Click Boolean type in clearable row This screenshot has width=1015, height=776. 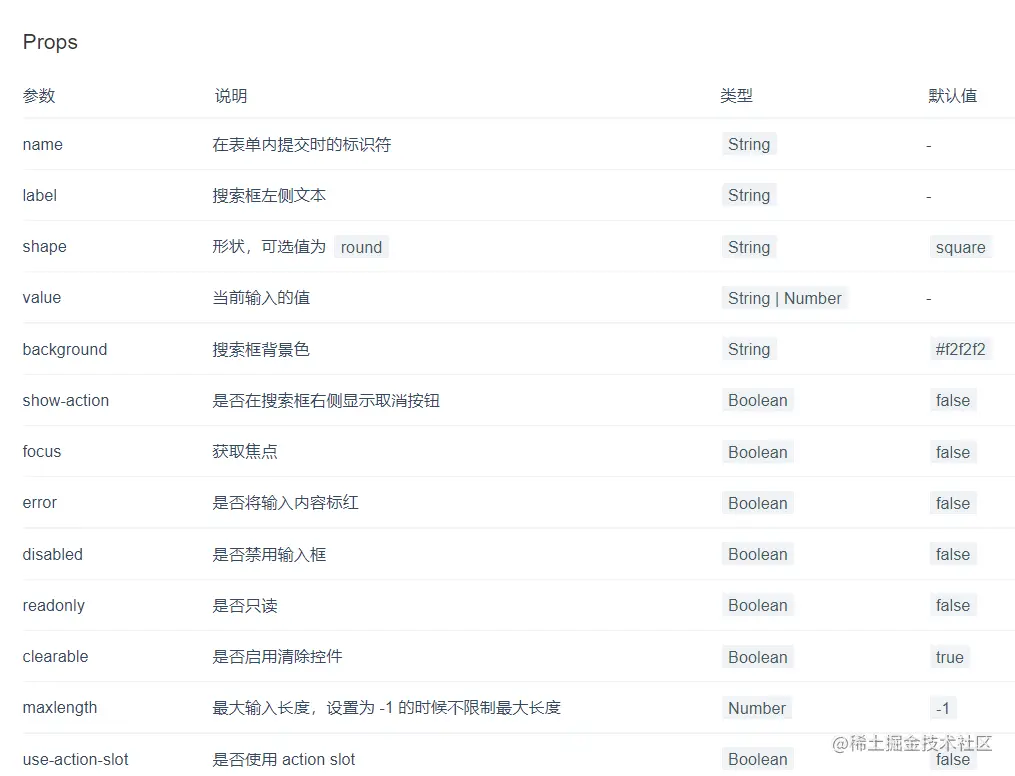point(758,658)
